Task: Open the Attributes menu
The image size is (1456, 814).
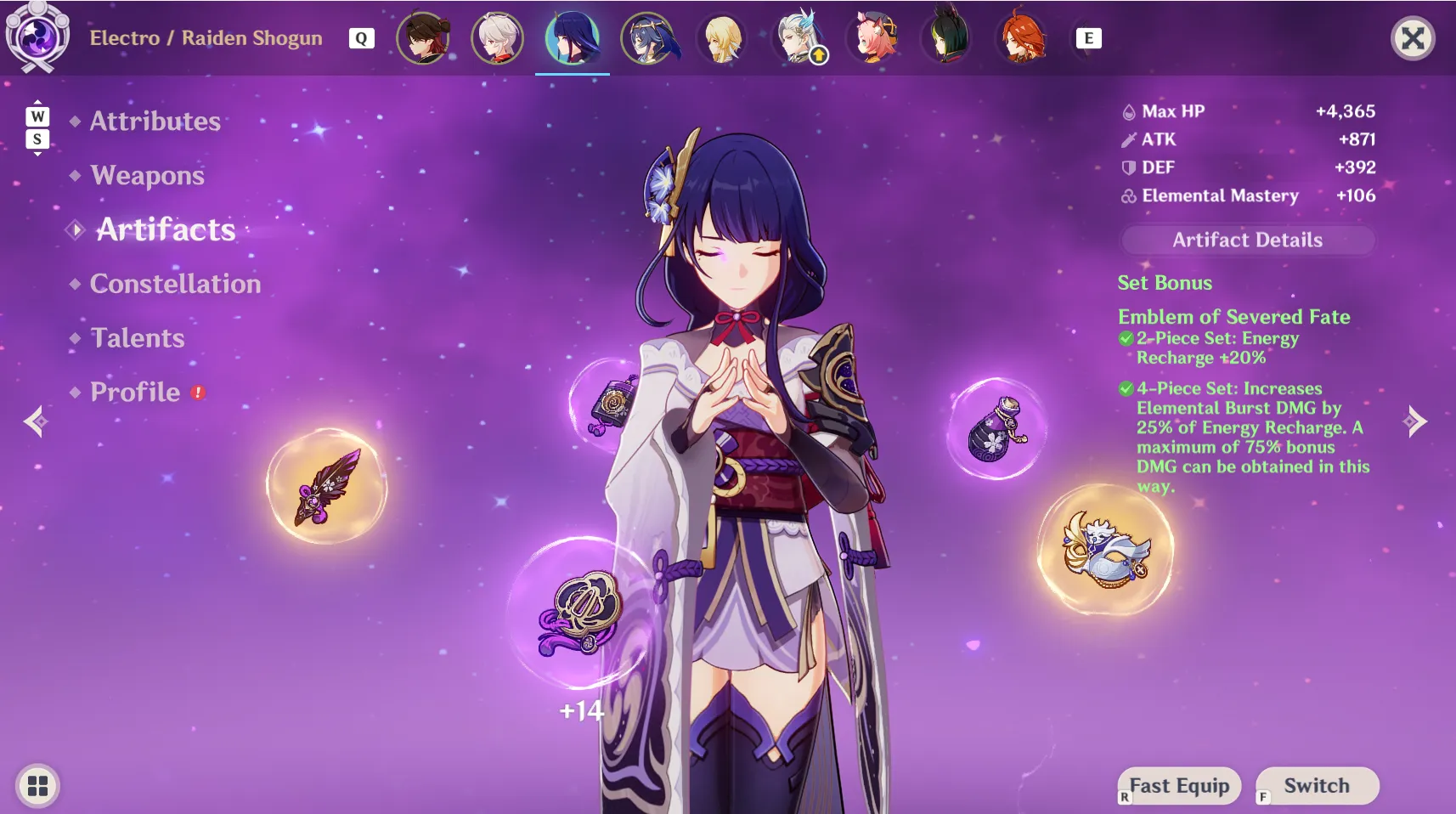Action: [155, 121]
